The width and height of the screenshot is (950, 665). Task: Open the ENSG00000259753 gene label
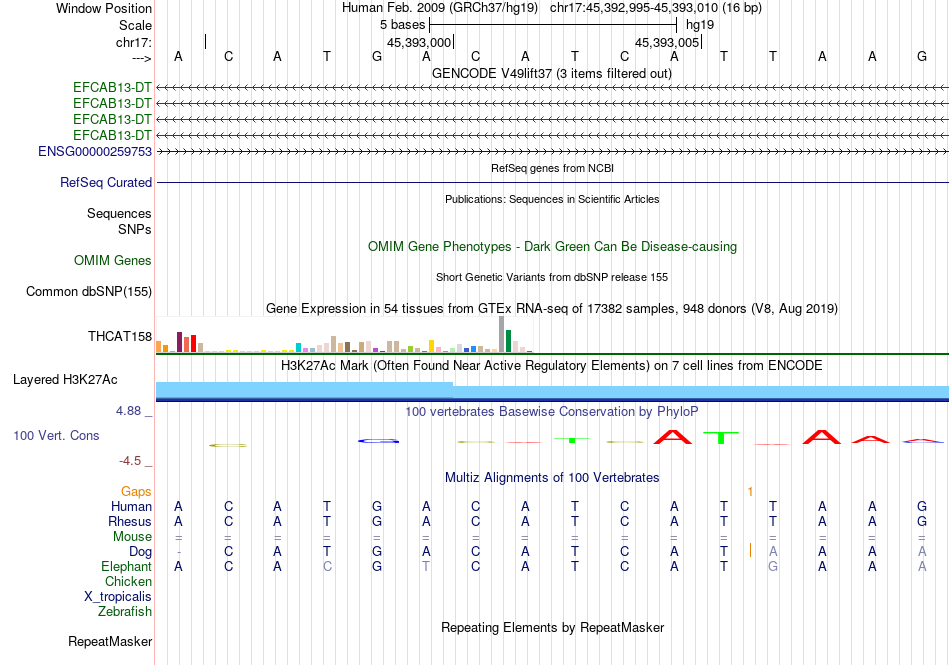coord(95,151)
